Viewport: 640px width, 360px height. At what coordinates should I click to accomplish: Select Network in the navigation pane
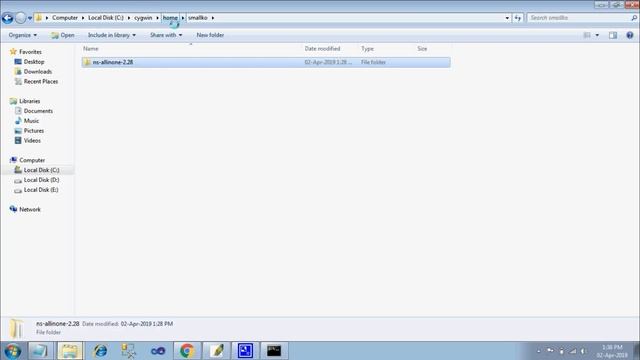(30, 209)
